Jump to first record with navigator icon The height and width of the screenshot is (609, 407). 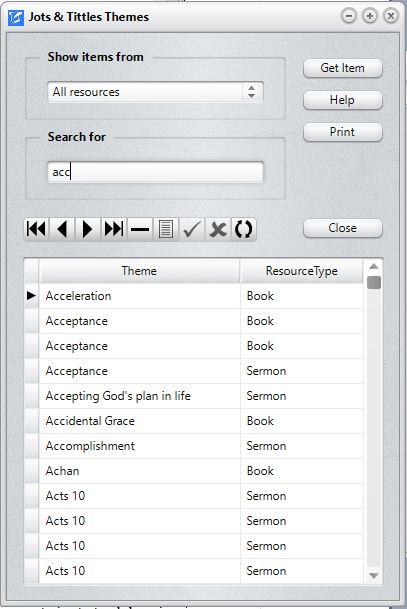[x=37, y=229]
